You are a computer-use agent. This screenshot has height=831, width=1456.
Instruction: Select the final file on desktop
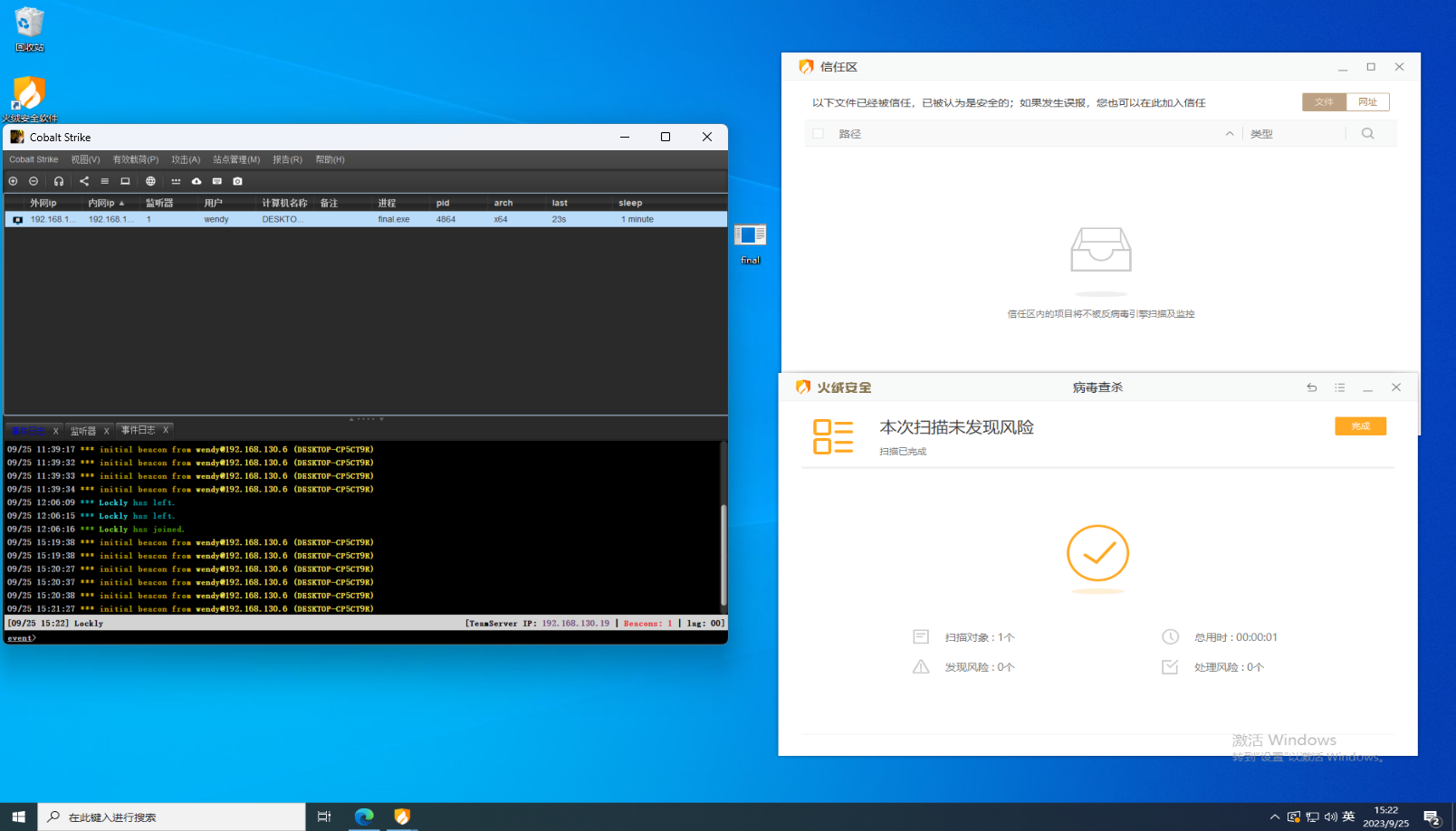750,244
